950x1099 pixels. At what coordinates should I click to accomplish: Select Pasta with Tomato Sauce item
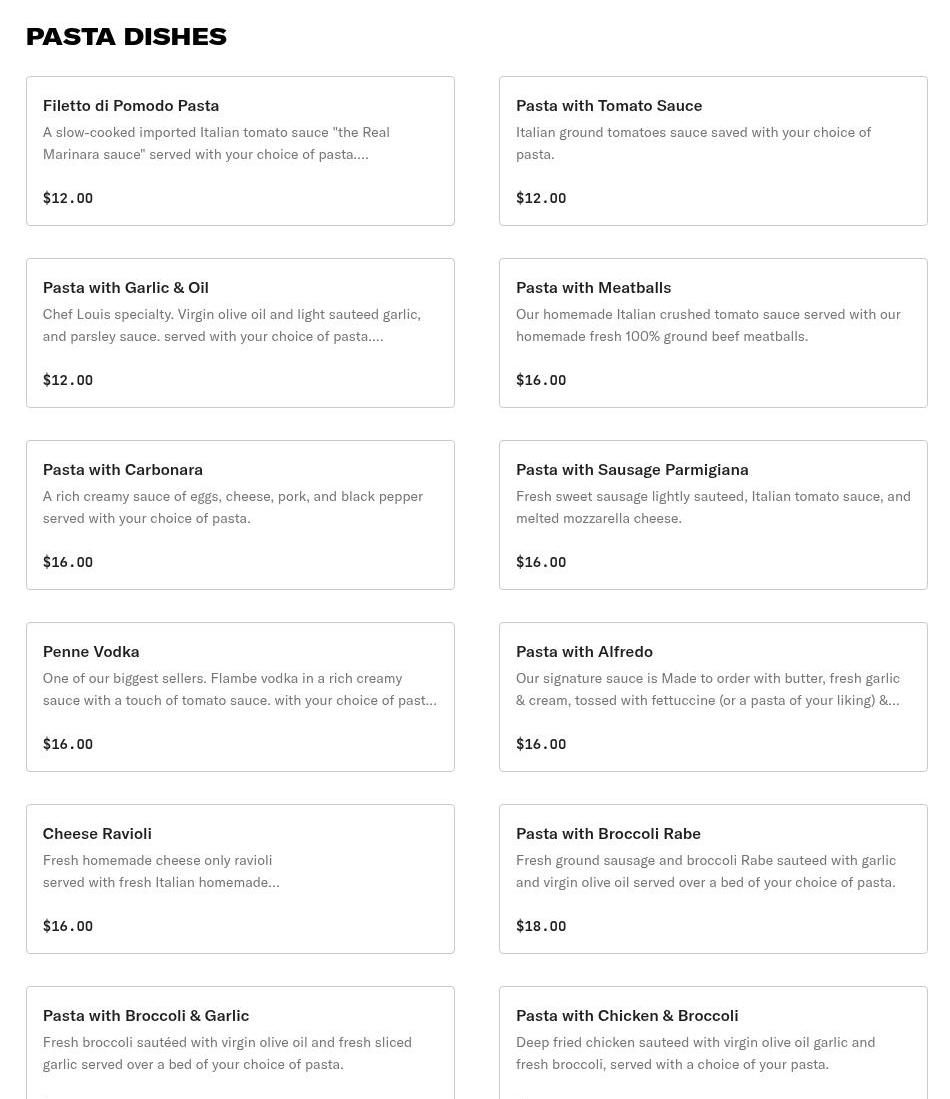tap(713, 151)
